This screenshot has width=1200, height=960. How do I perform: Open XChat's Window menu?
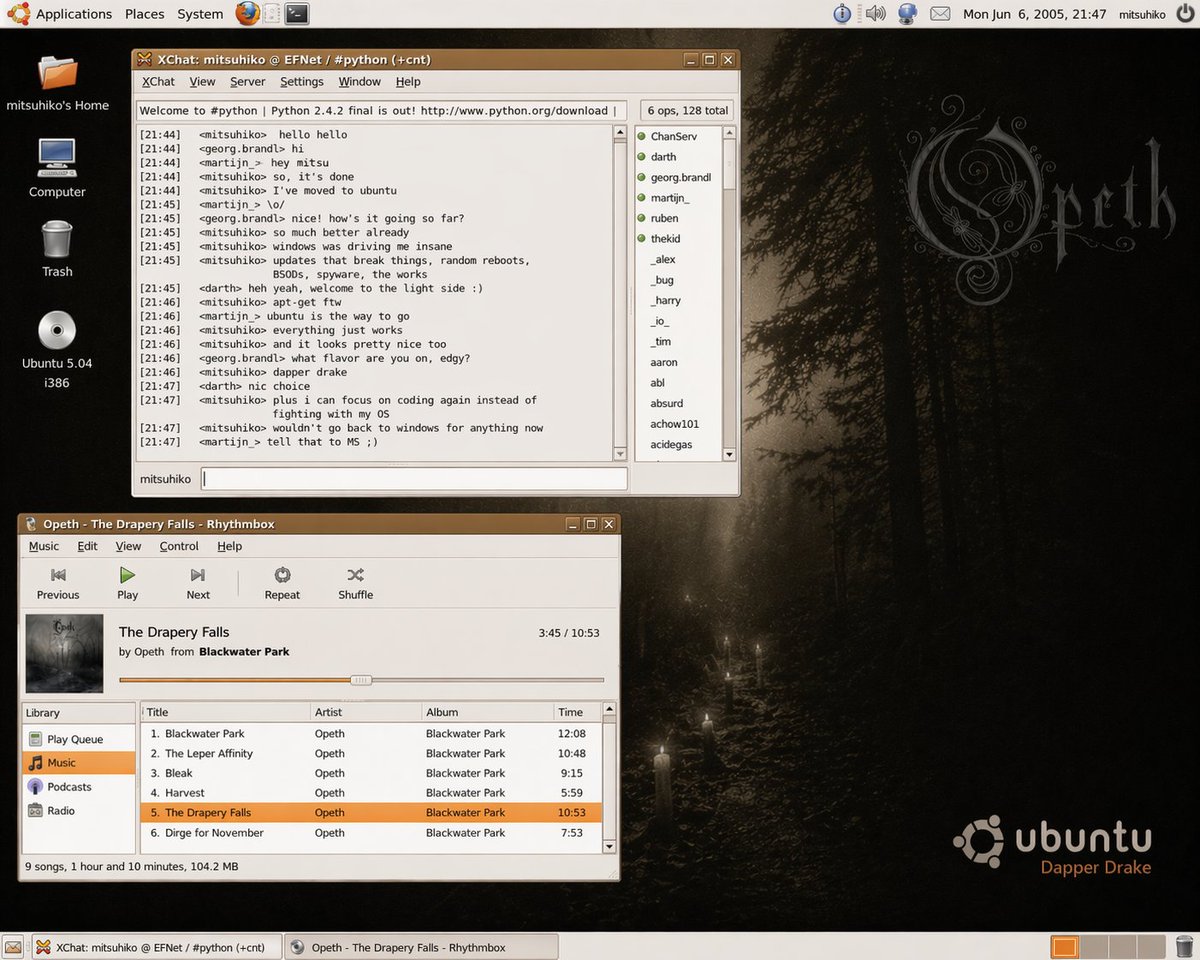pos(359,82)
